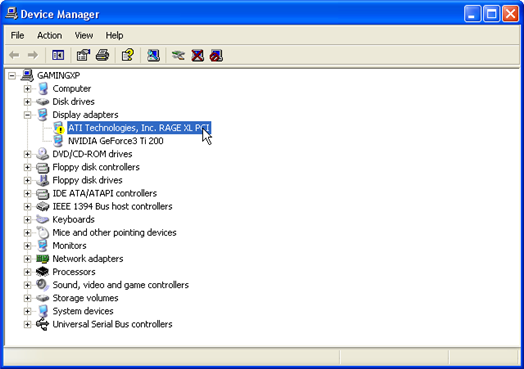Click the Forward arrow toolbar icon
Image resolution: width=524 pixels, height=369 pixels.
click(32, 55)
